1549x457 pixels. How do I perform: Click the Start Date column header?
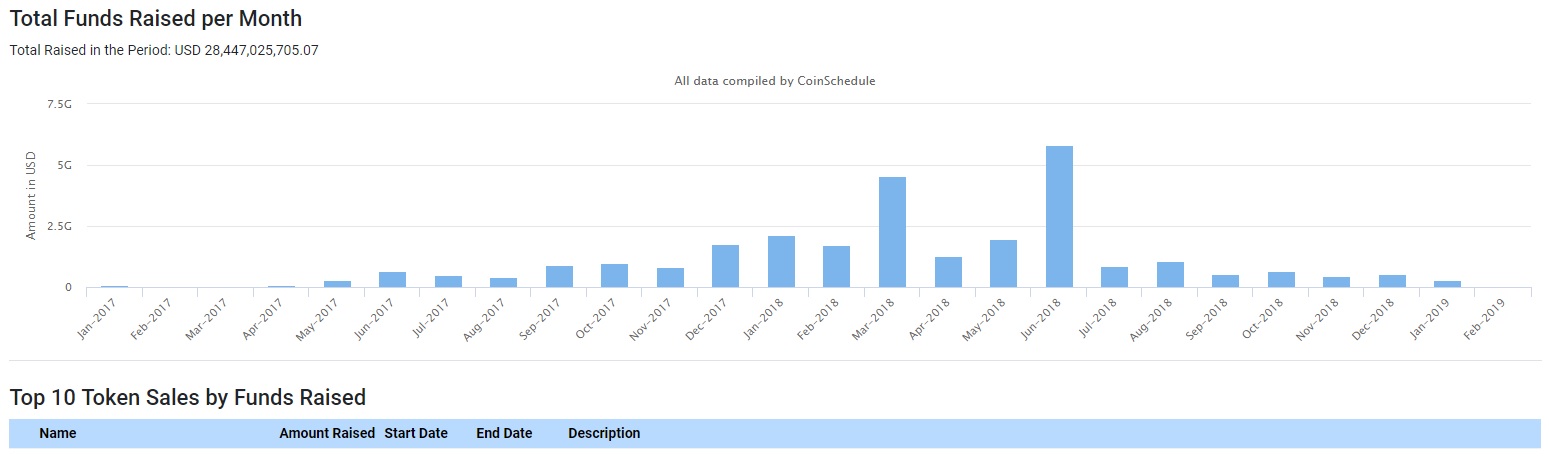(x=416, y=433)
